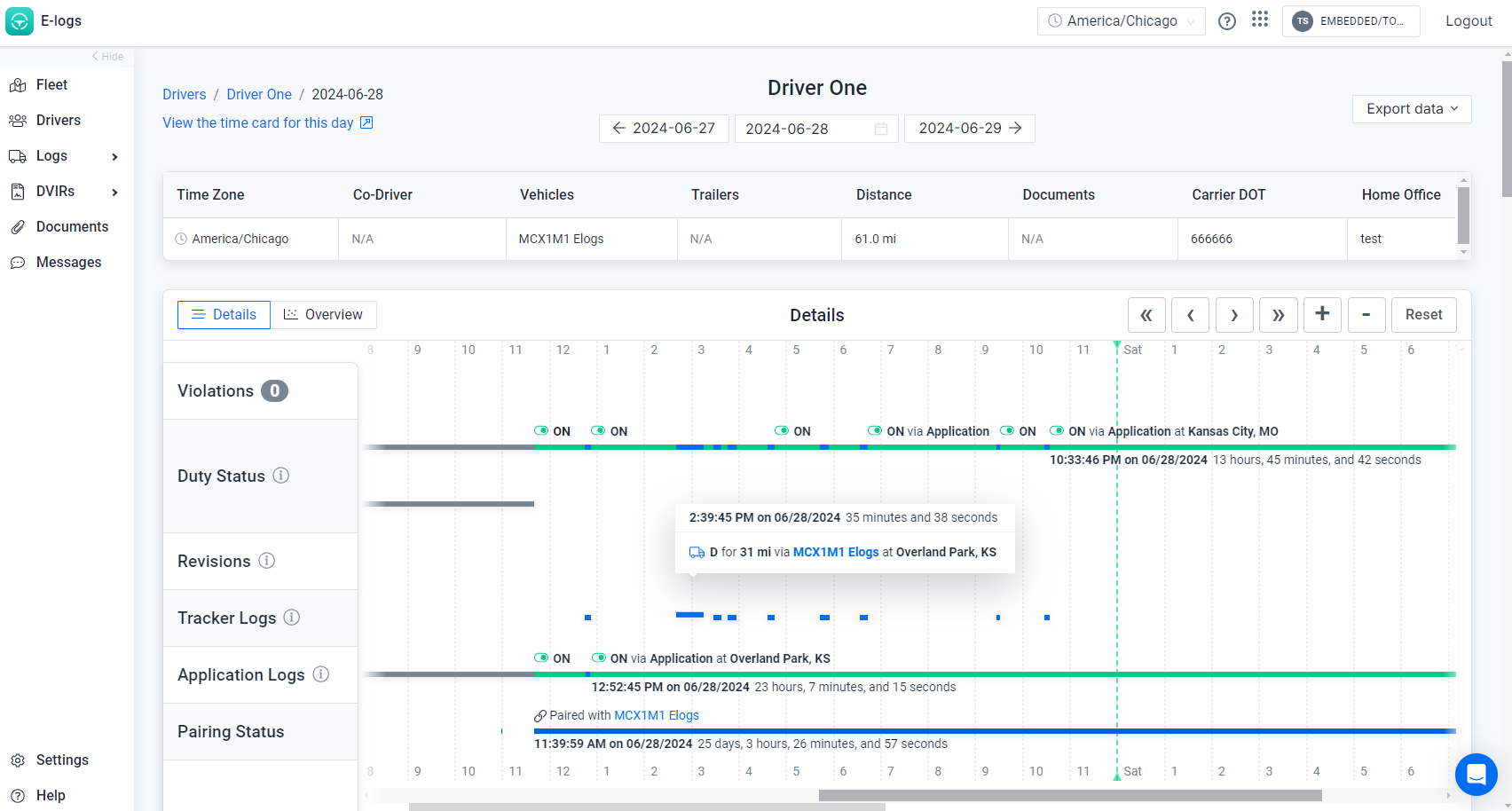The image size is (1512, 811).
Task: Click the Application Logs info icon
Action: (321, 674)
